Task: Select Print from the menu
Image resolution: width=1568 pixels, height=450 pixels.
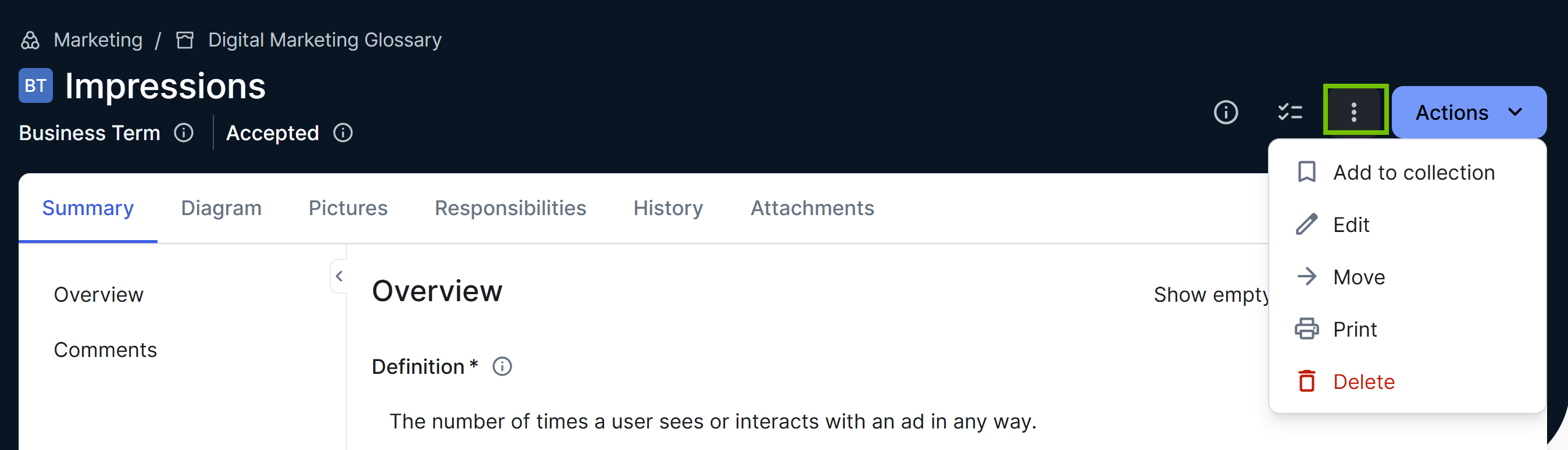Action: [x=1355, y=329]
